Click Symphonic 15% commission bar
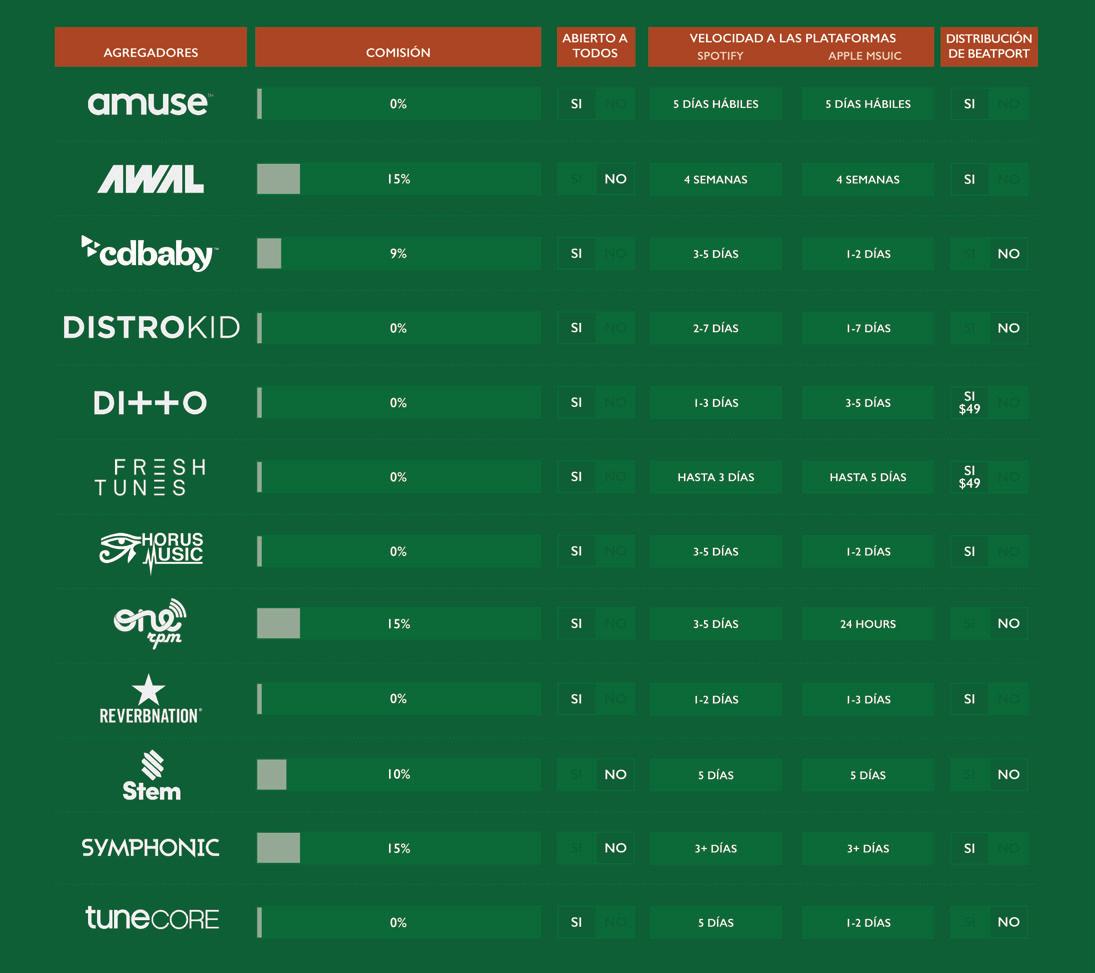This screenshot has width=1095, height=973. click(x=399, y=847)
